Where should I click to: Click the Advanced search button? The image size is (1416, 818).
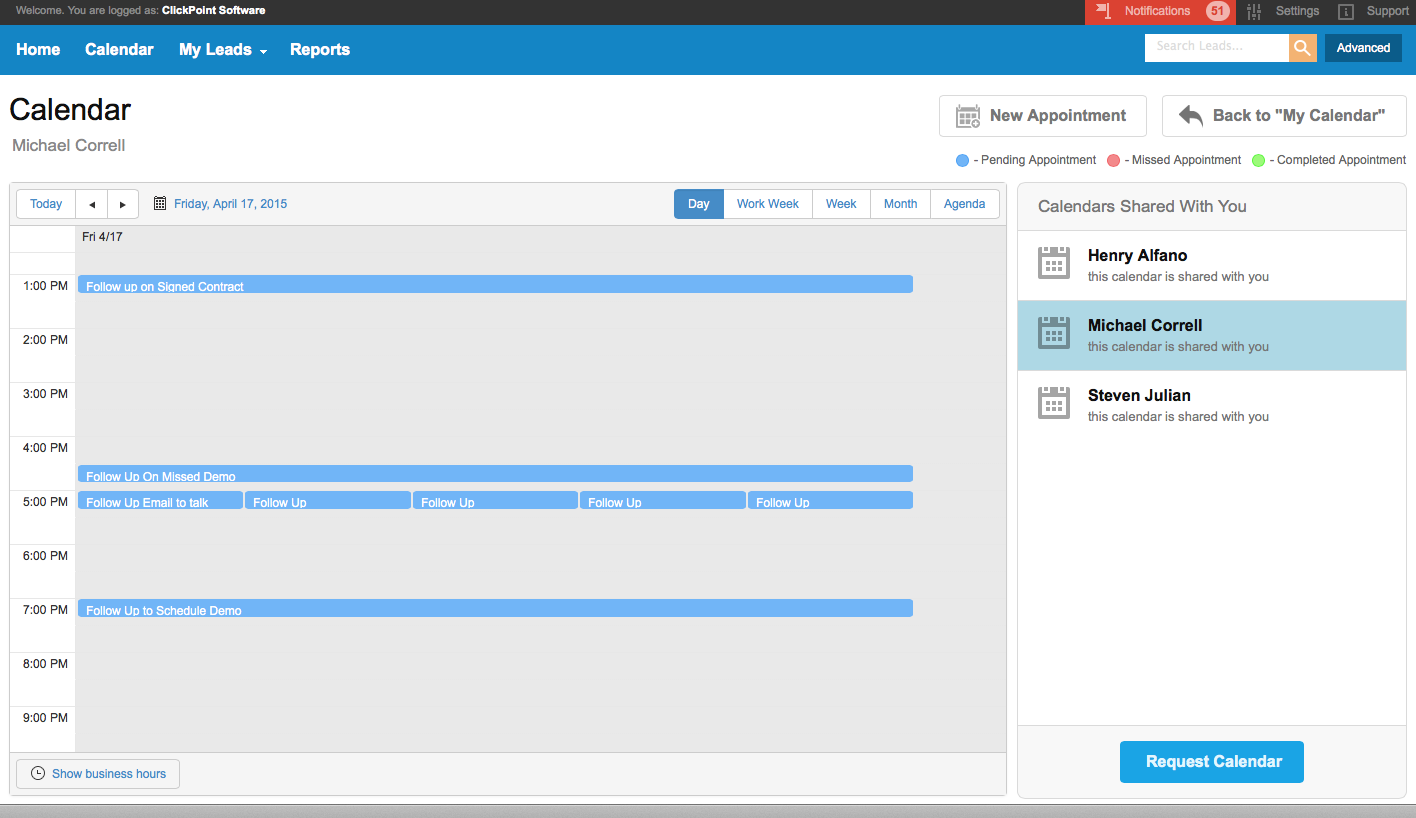[x=1362, y=47]
